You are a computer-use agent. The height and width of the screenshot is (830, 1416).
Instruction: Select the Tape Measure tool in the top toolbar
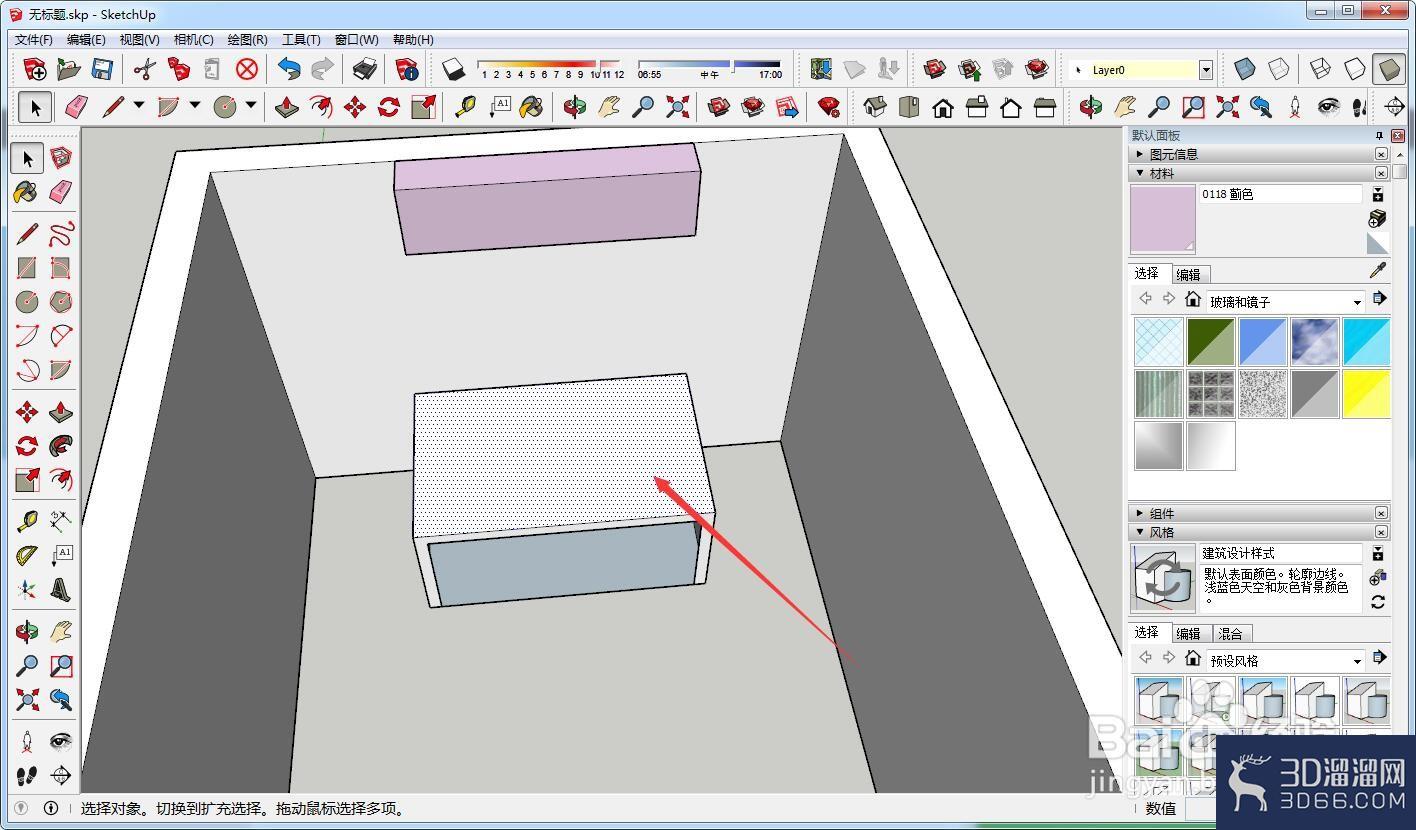(x=465, y=107)
